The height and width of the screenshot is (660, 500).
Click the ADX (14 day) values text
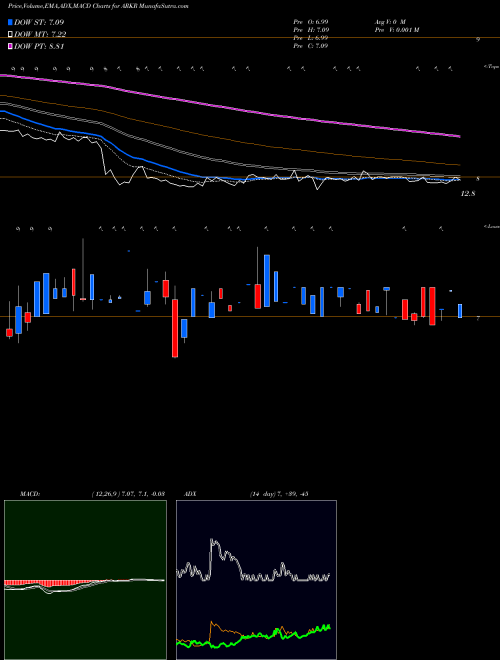[279, 494]
